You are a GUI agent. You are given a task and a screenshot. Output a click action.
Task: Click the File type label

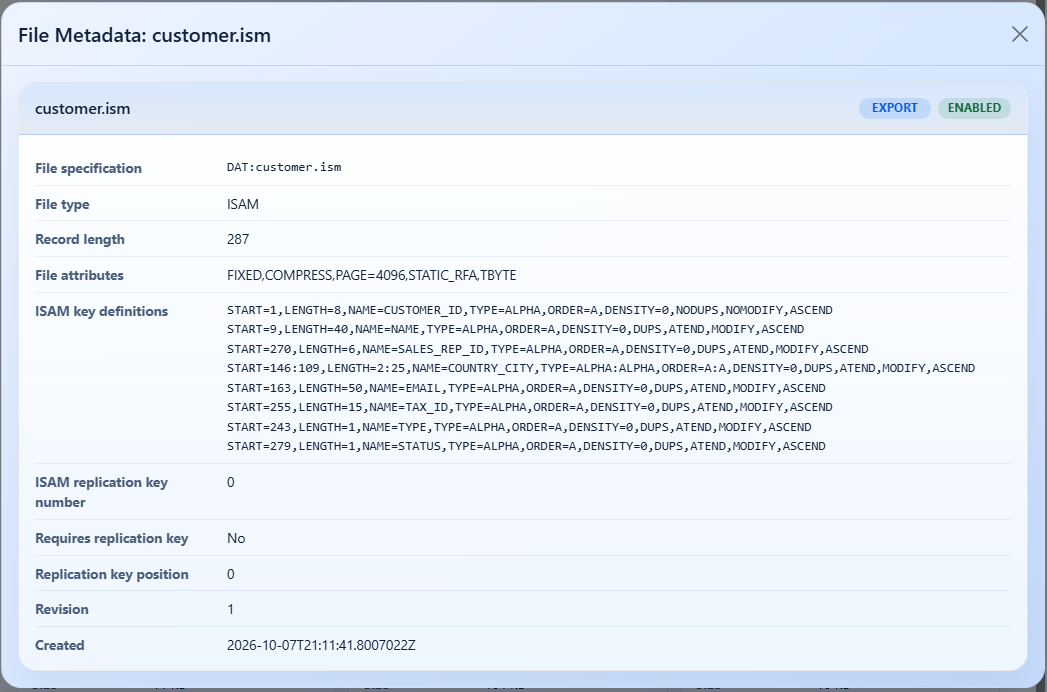point(62,204)
